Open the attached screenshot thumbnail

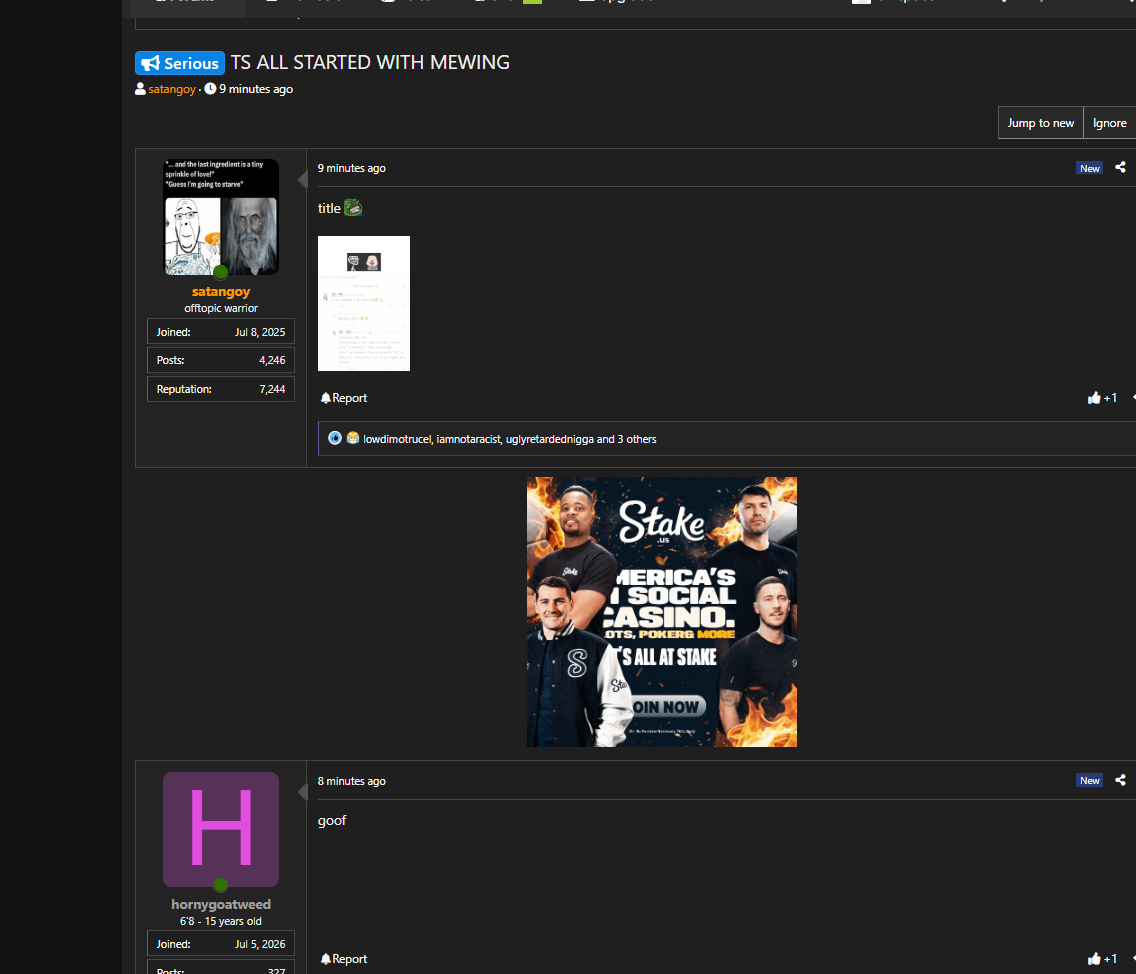(x=364, y=303)
